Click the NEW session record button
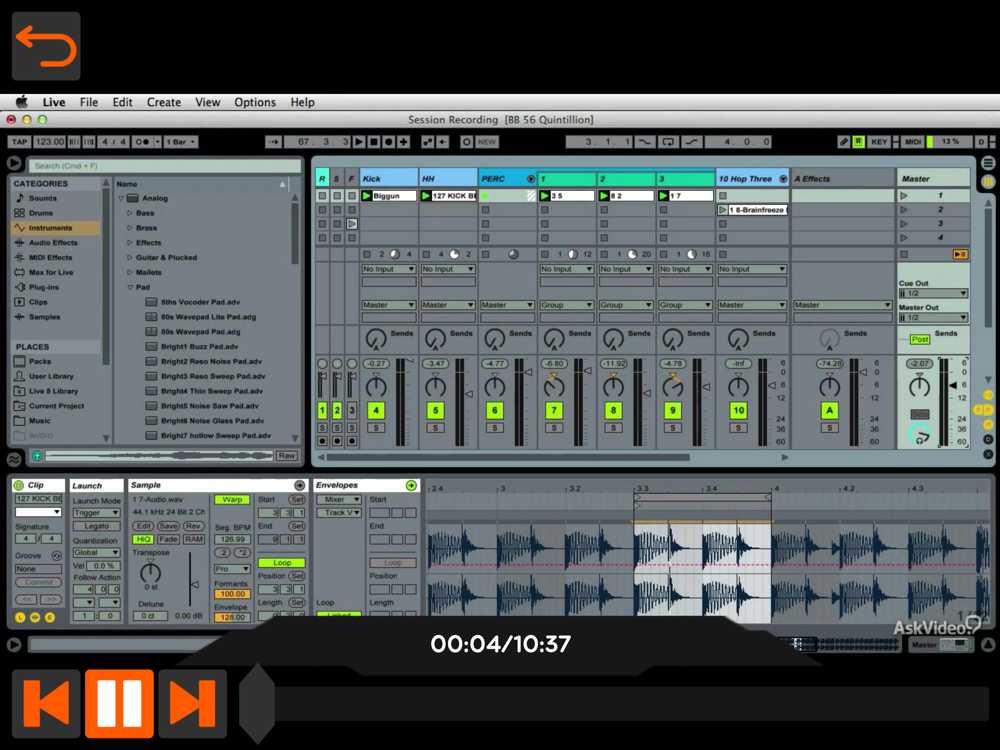Image resolution: width=1000 pixels, height=750 pixels. point(487,142)
